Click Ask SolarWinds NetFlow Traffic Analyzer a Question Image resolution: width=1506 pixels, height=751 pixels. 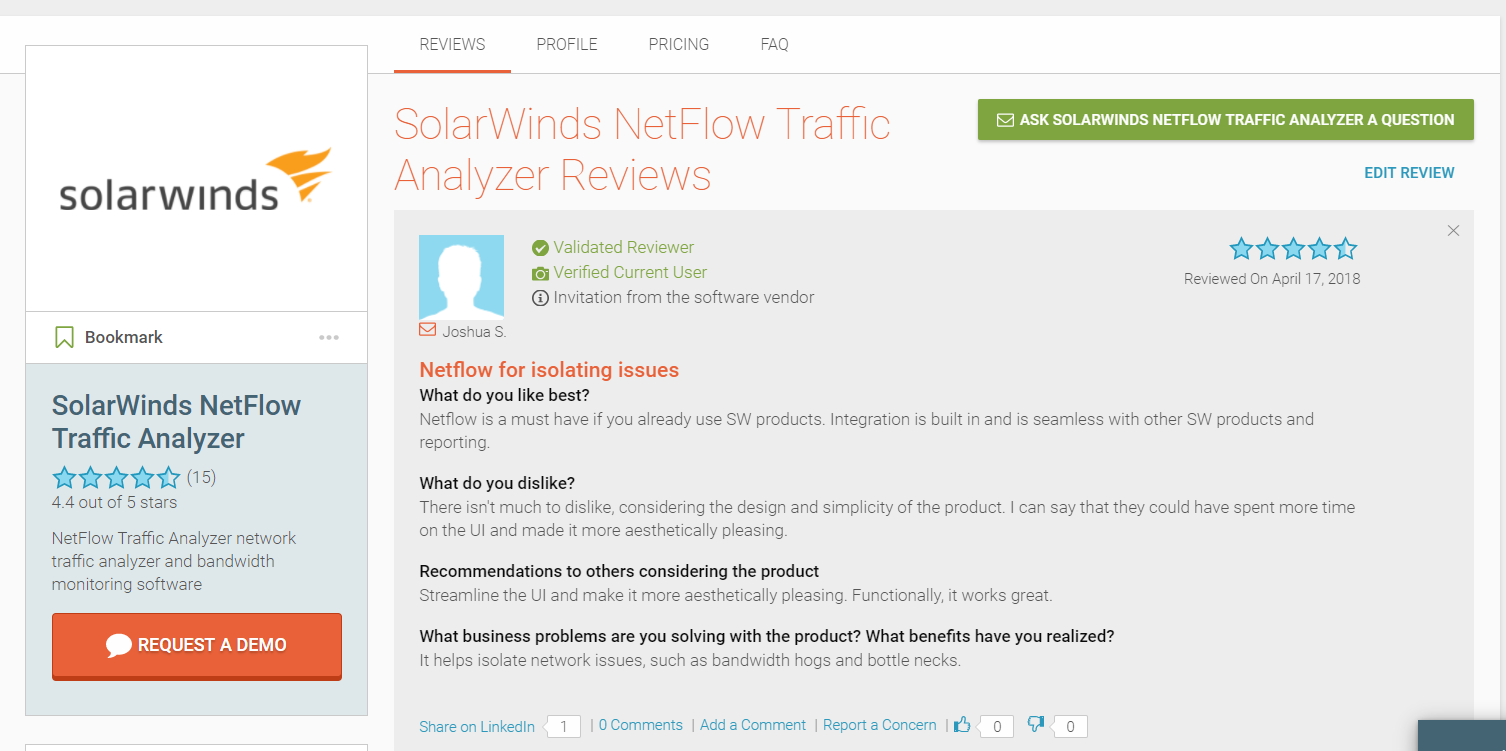click(1226, 120)
